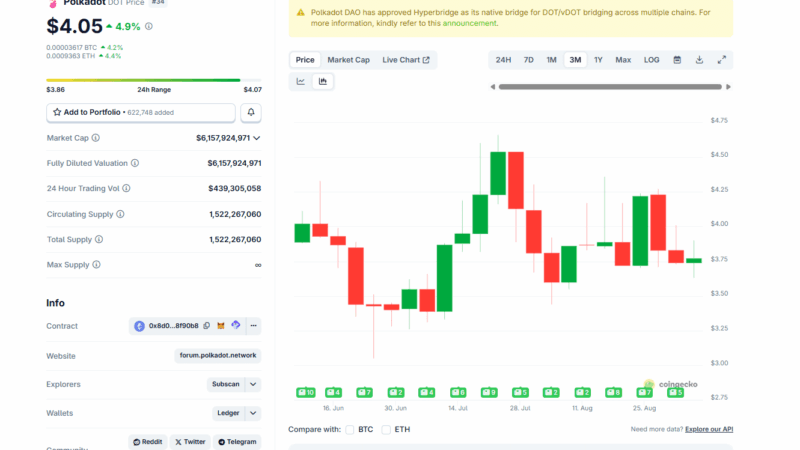Follow the Explore our API link
The height and width of the screenshot is (450, 800).
(x=709, y=429)
